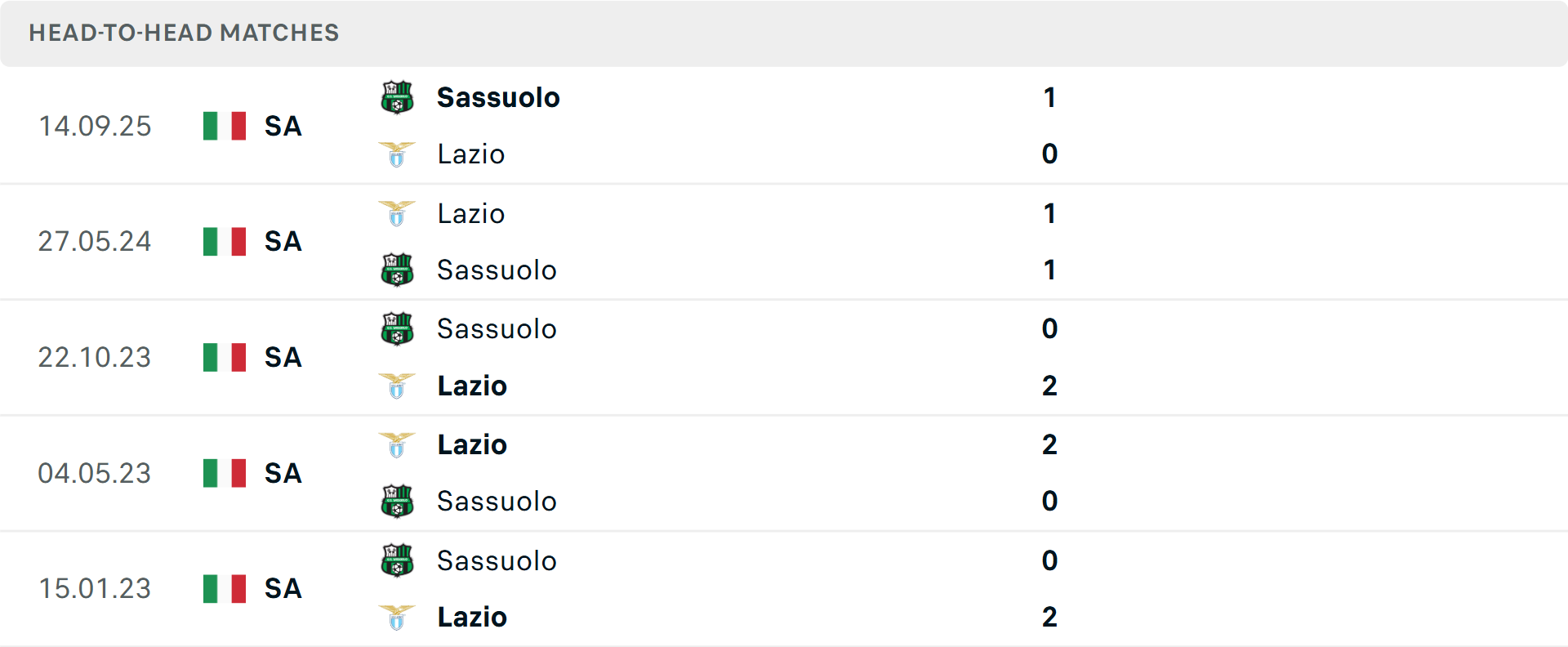Image resolution: width=1568 pixels, height=647 pixels.
Task: Select the 04.05.23 match date
Action: (95, 473)
